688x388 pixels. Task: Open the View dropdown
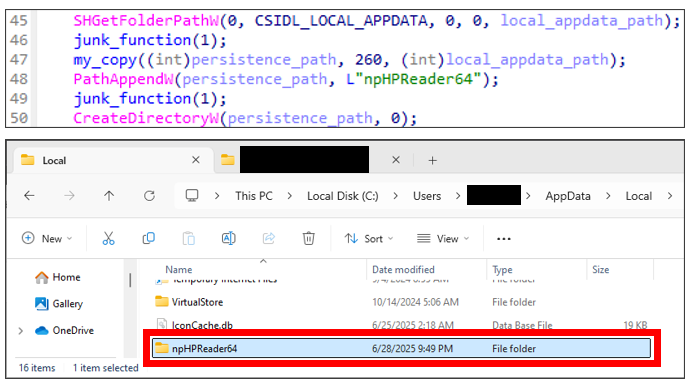(x=443, y=238)
